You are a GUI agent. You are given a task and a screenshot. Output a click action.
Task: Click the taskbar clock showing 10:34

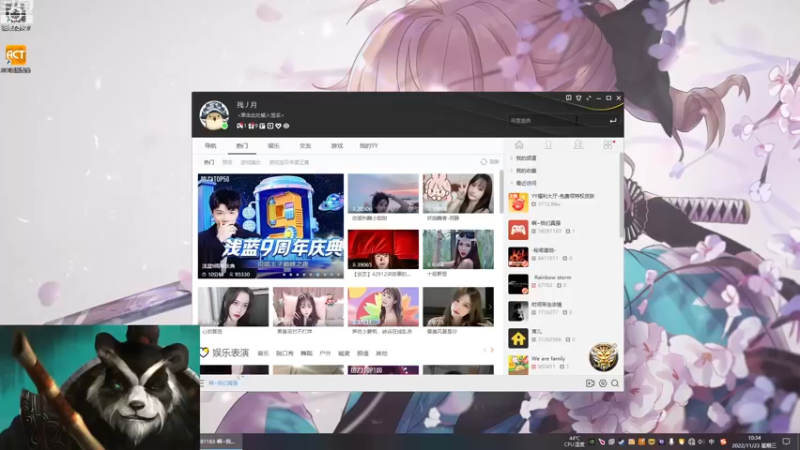754,442
